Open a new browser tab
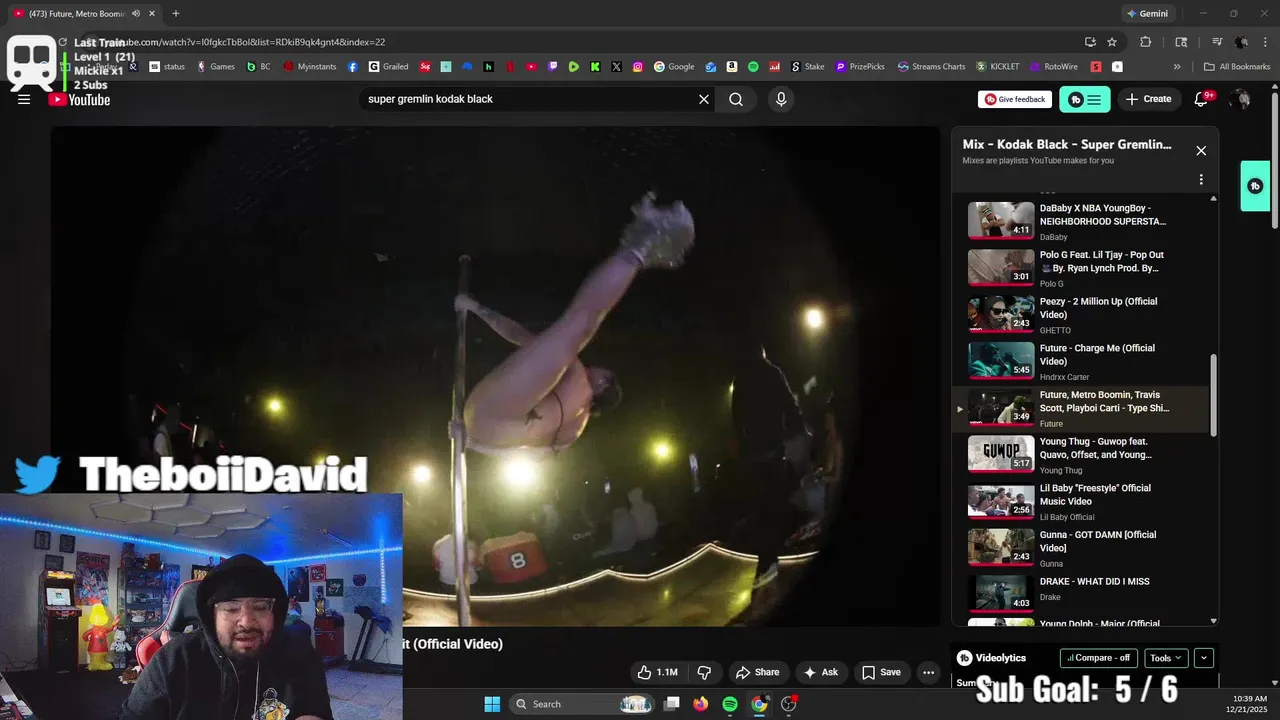Screen dimensions: 1280x720 click(175, 13)
